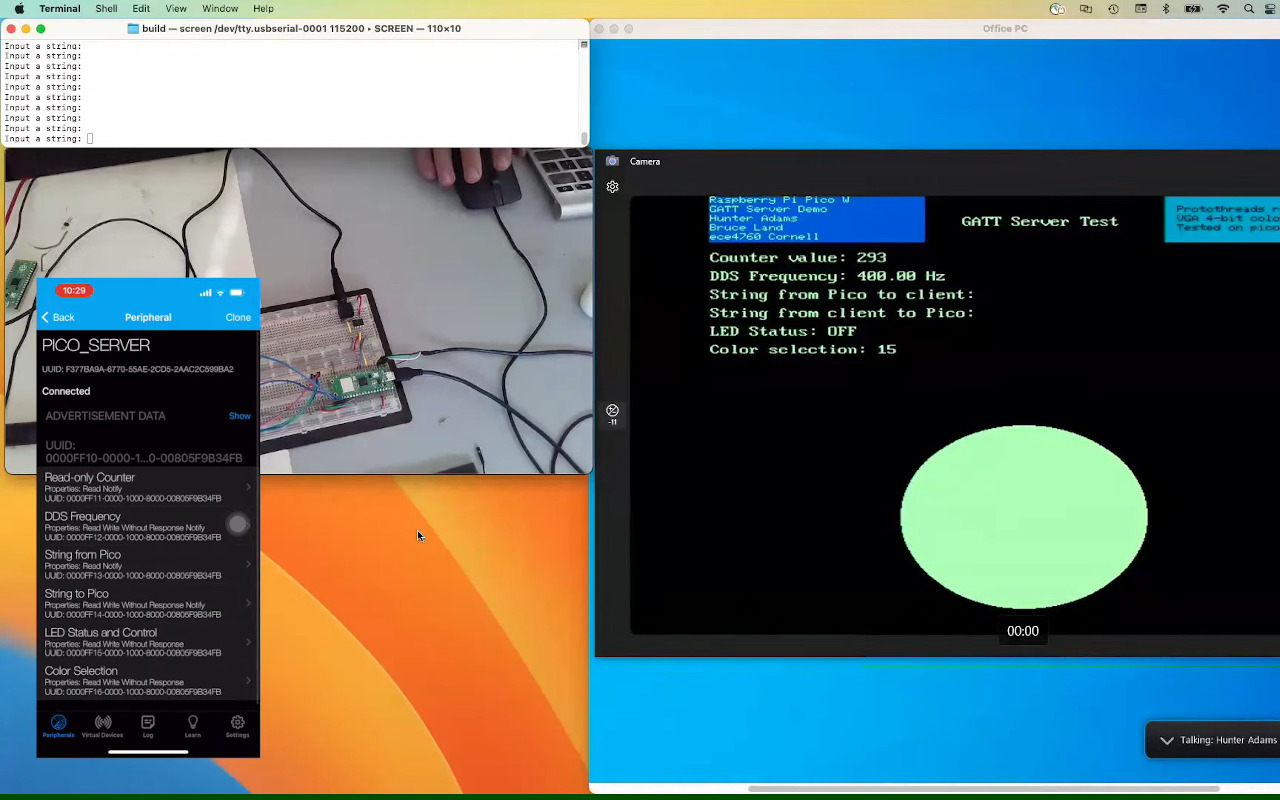Show the advertisement data

(239, 416)
